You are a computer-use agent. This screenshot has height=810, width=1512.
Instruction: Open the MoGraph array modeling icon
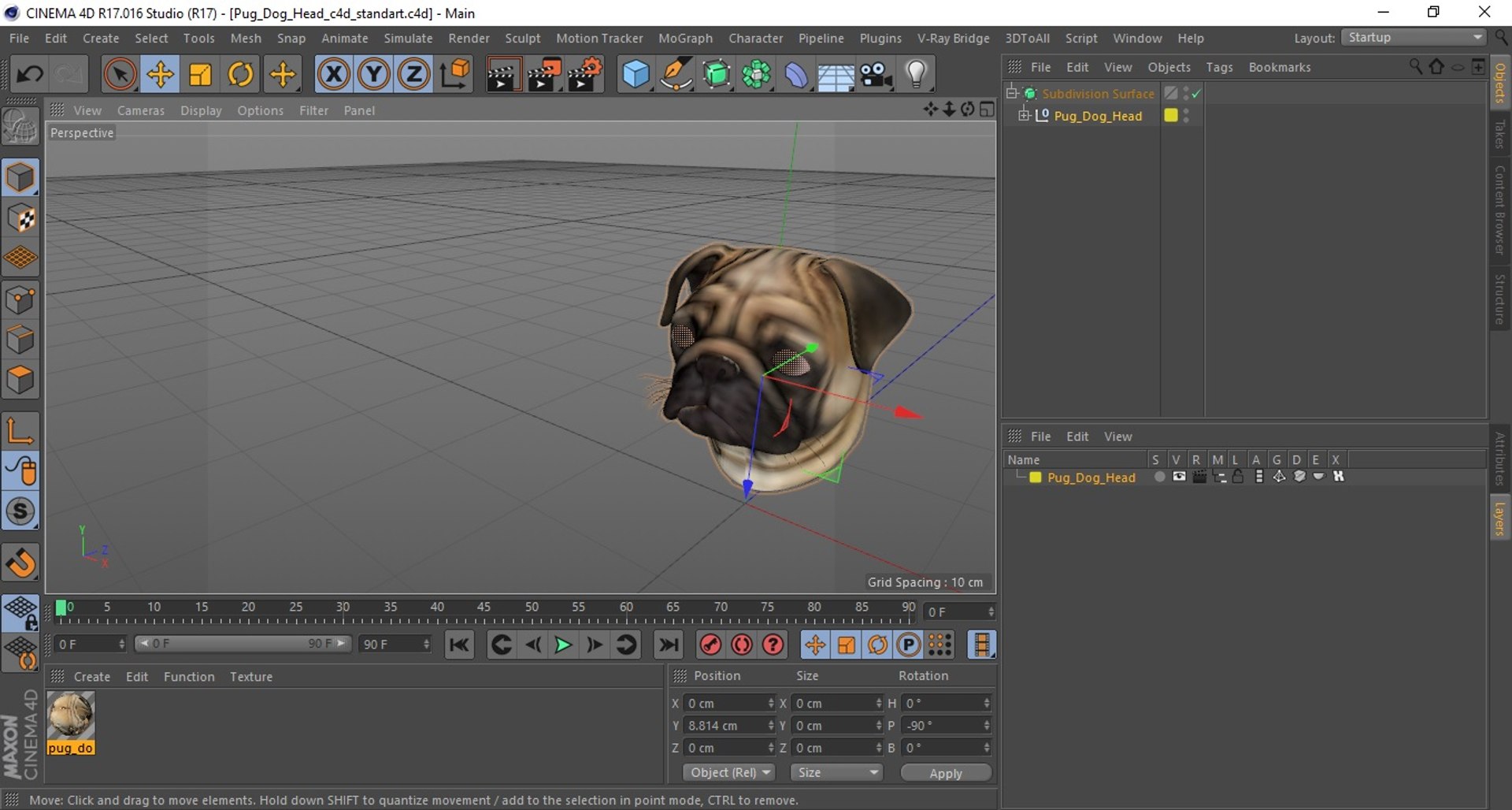click(756, 75)
